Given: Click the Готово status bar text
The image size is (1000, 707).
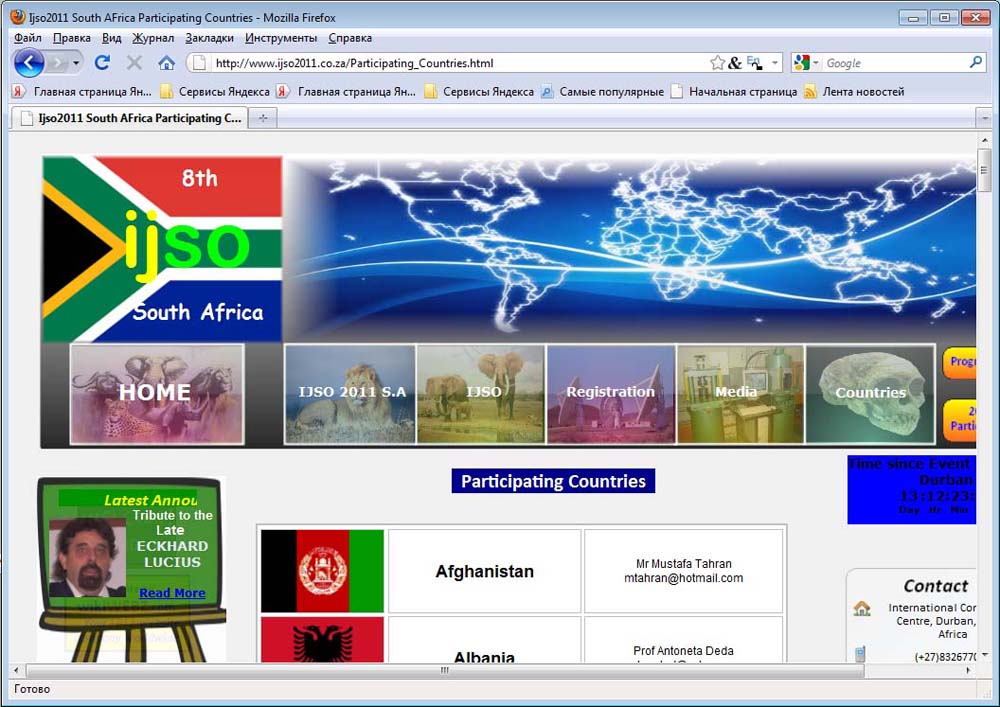Looking at the screenshot, I should coord(32,689).
